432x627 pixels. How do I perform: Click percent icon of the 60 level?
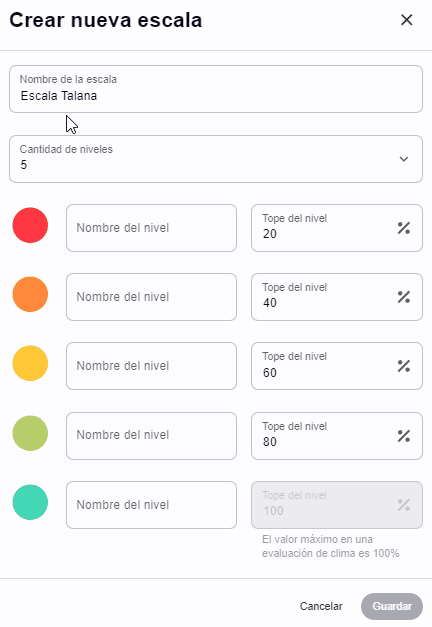click(x=404, y=366)
